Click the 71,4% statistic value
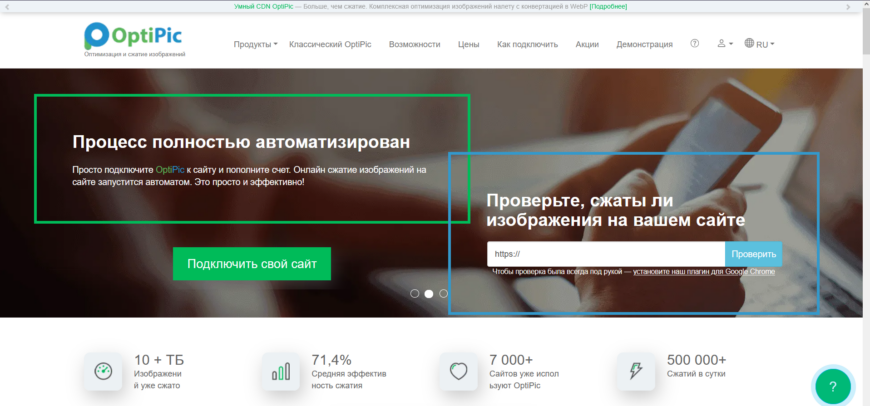Image resolution: width=870 pixels, height=406 pixels. [331, 359]
